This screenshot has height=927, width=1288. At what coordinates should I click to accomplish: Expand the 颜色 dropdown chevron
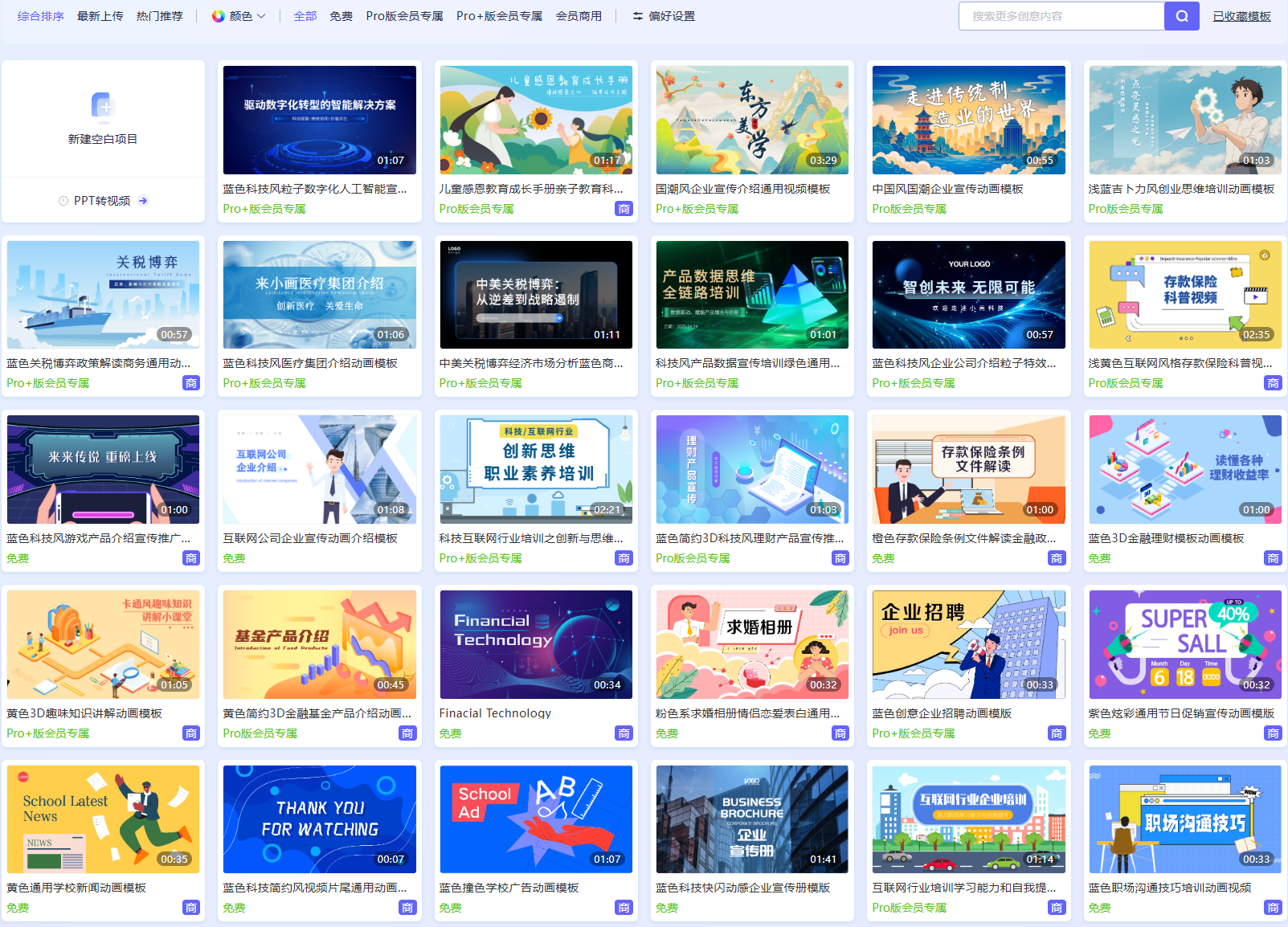261,16
